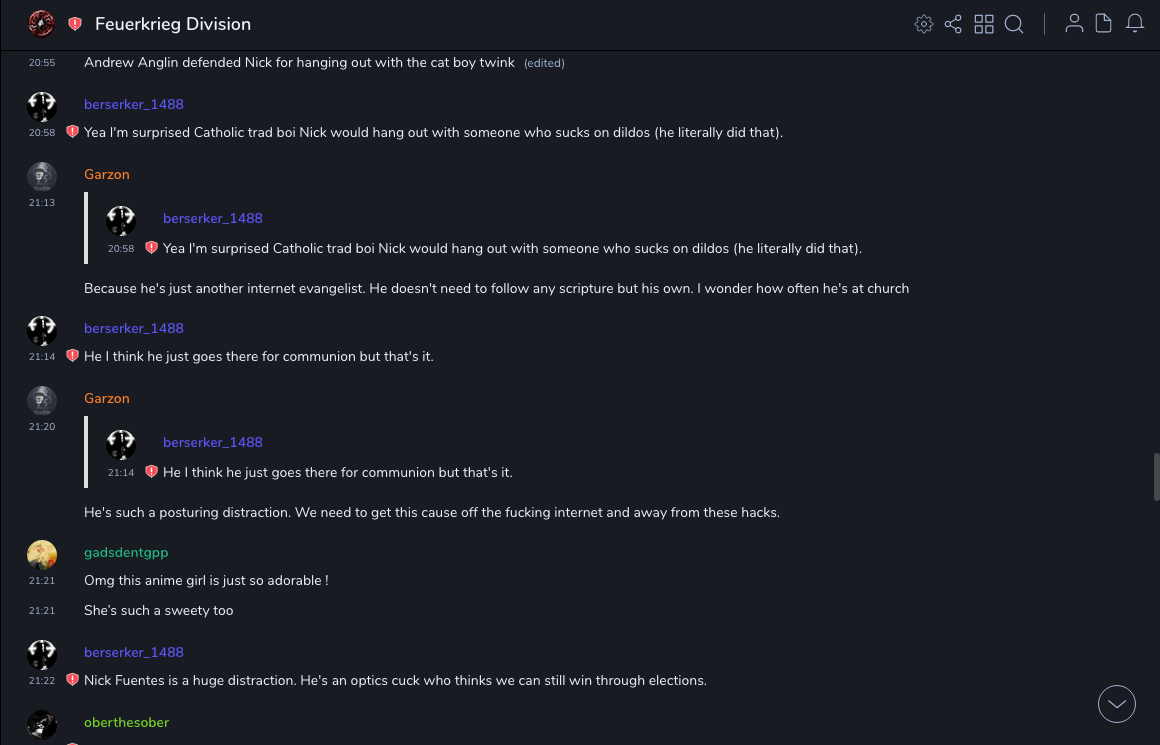
Task: Click the notifications bell icon
Action: (x=1135, y=24)
